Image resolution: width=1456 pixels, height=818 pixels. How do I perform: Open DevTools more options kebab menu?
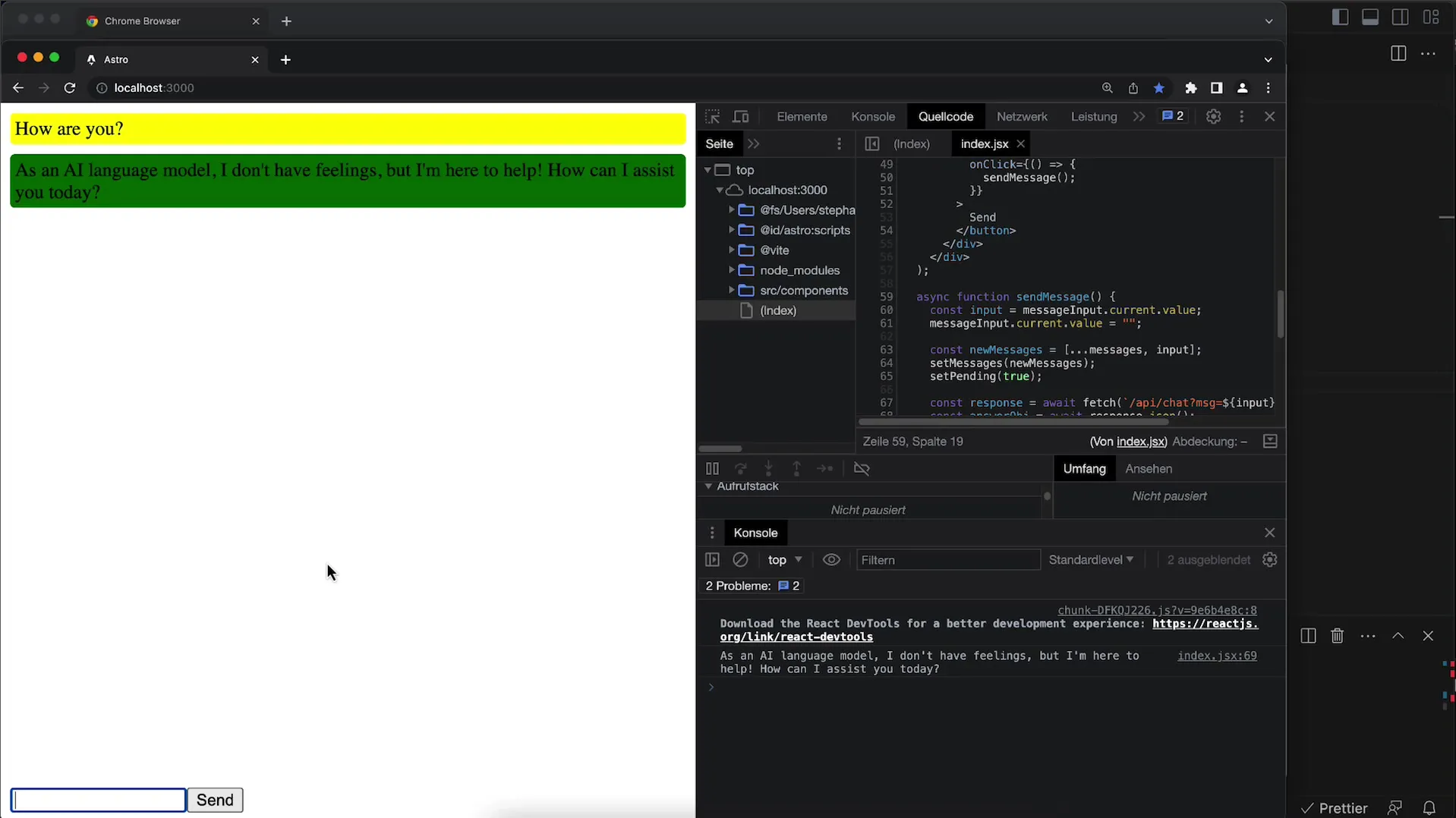(x=1242, y=117)
